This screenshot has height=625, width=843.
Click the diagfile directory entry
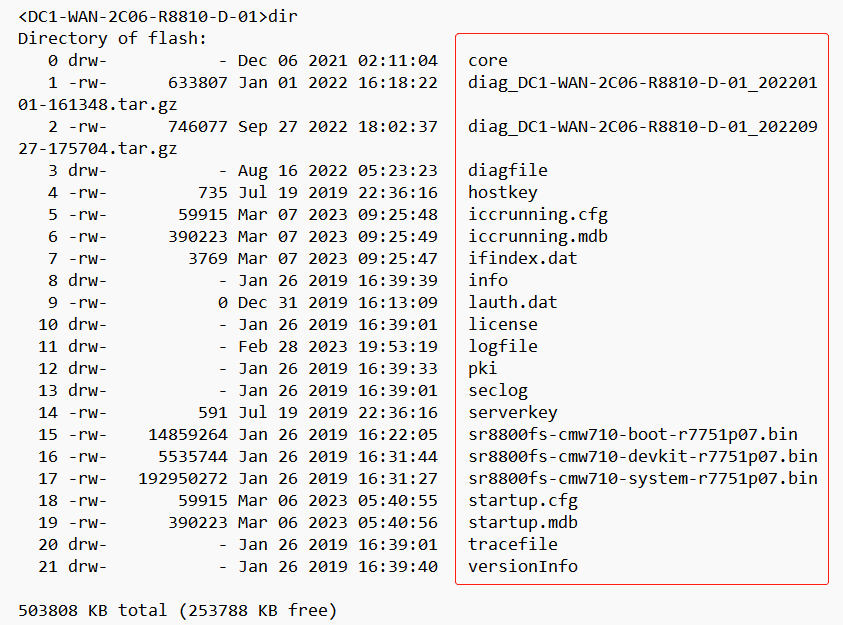coord(507,170)
